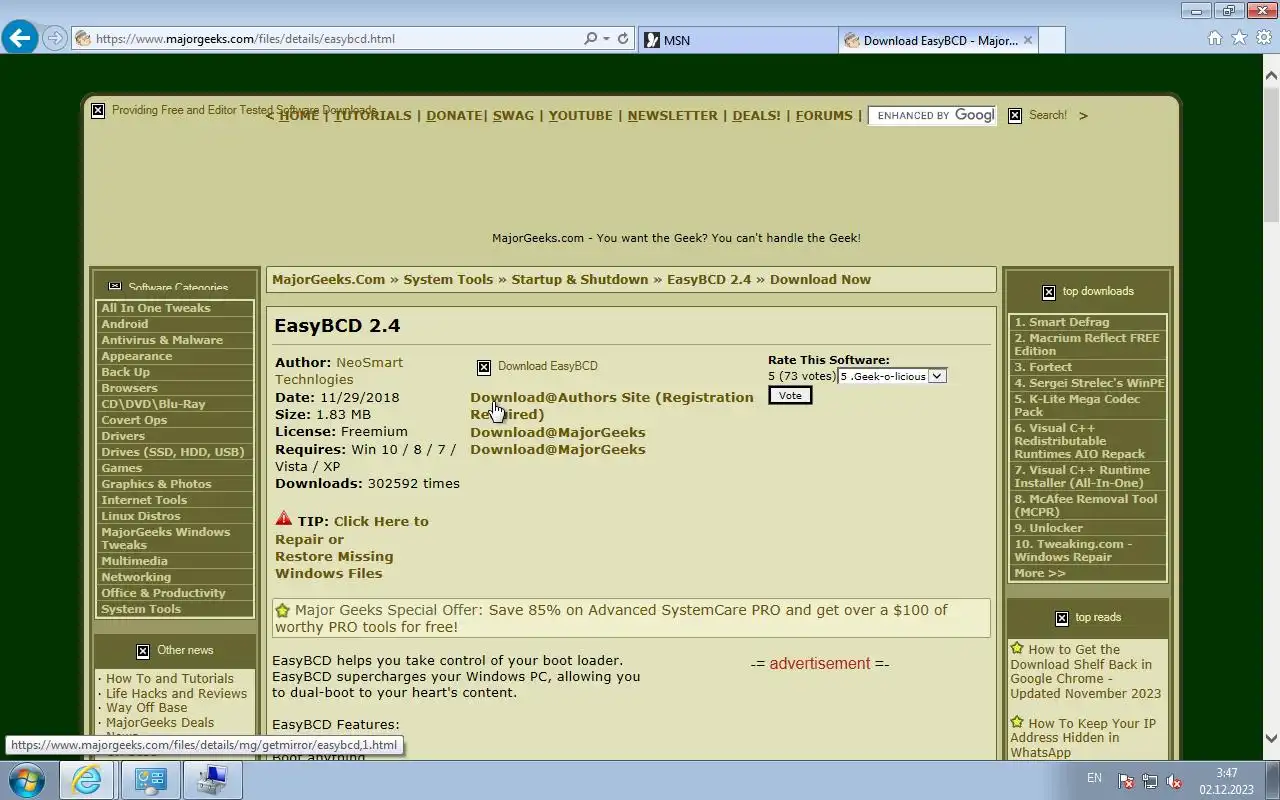Click EasyBCD 2.4 breadcrumb link
Screen dimensions: 1280x800
point(709,279)
